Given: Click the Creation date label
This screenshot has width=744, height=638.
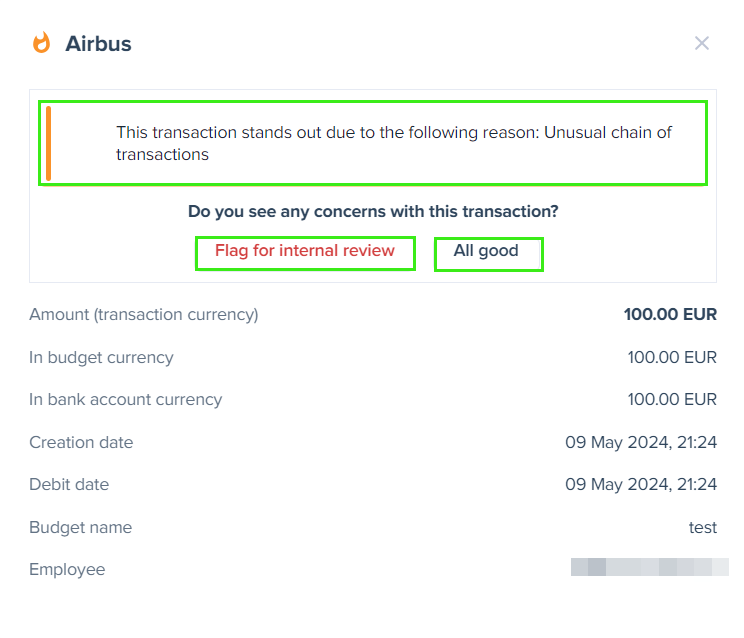Looking at the screenshot, I should point(81,442).
